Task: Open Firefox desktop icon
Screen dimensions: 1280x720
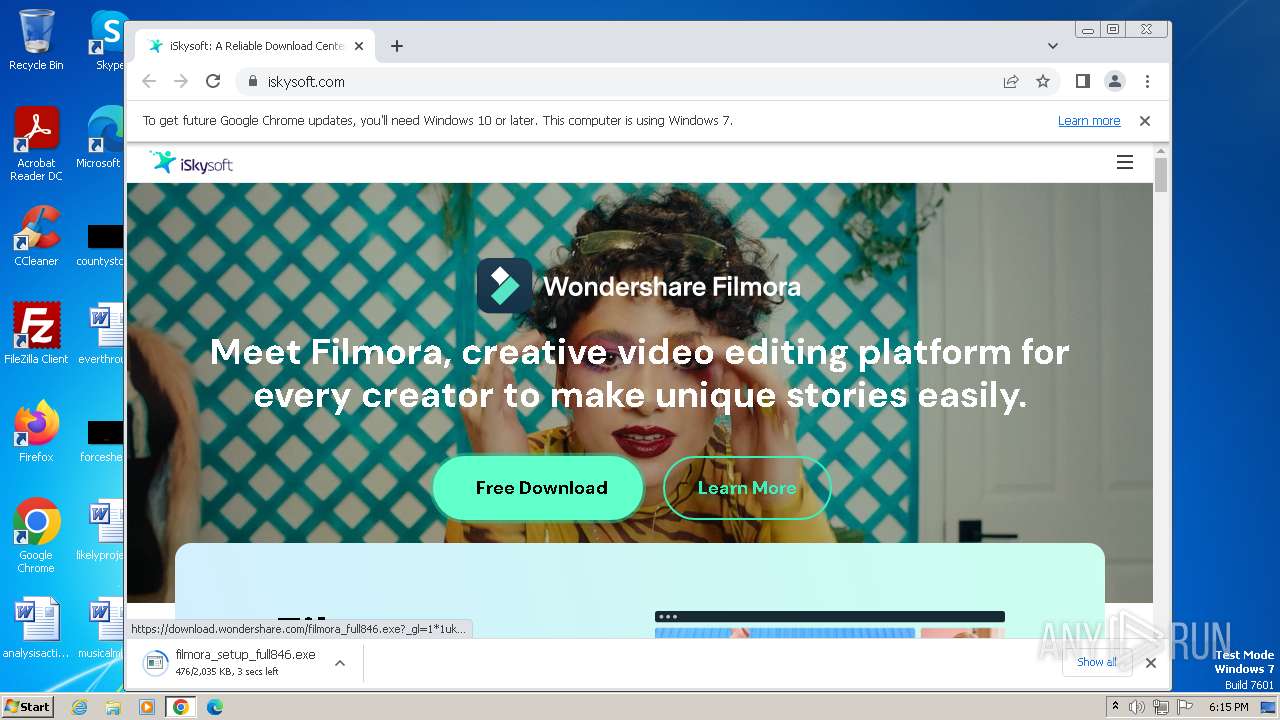Action: coord(36,432)
